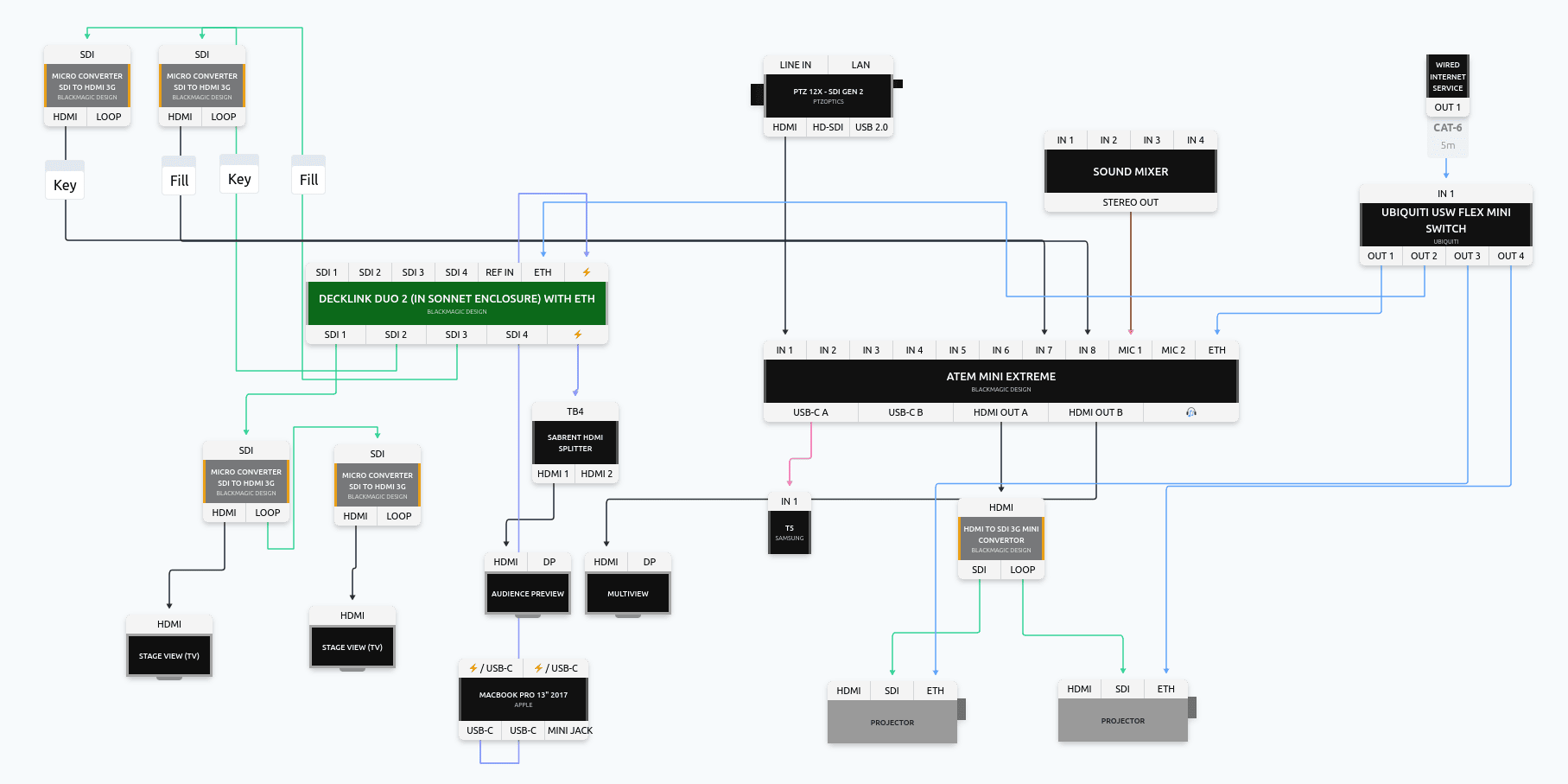Click the Thunderbolt bolt icon beside Decklink ETH port
1568x784 pixels.
(x=587, y=272)
